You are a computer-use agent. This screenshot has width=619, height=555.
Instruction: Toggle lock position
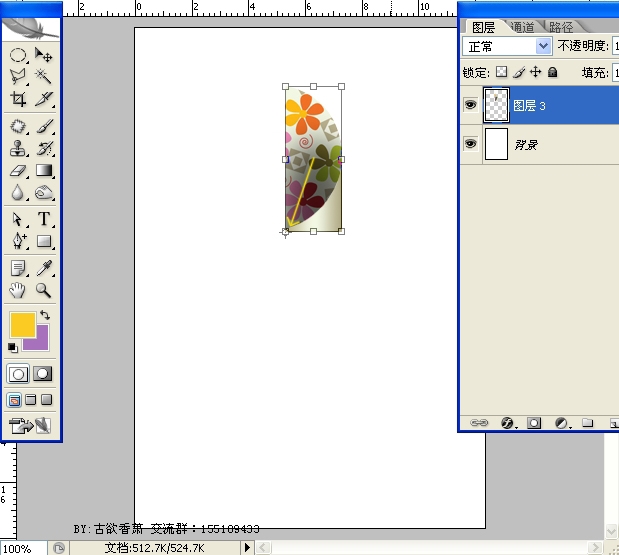point(535,72)
